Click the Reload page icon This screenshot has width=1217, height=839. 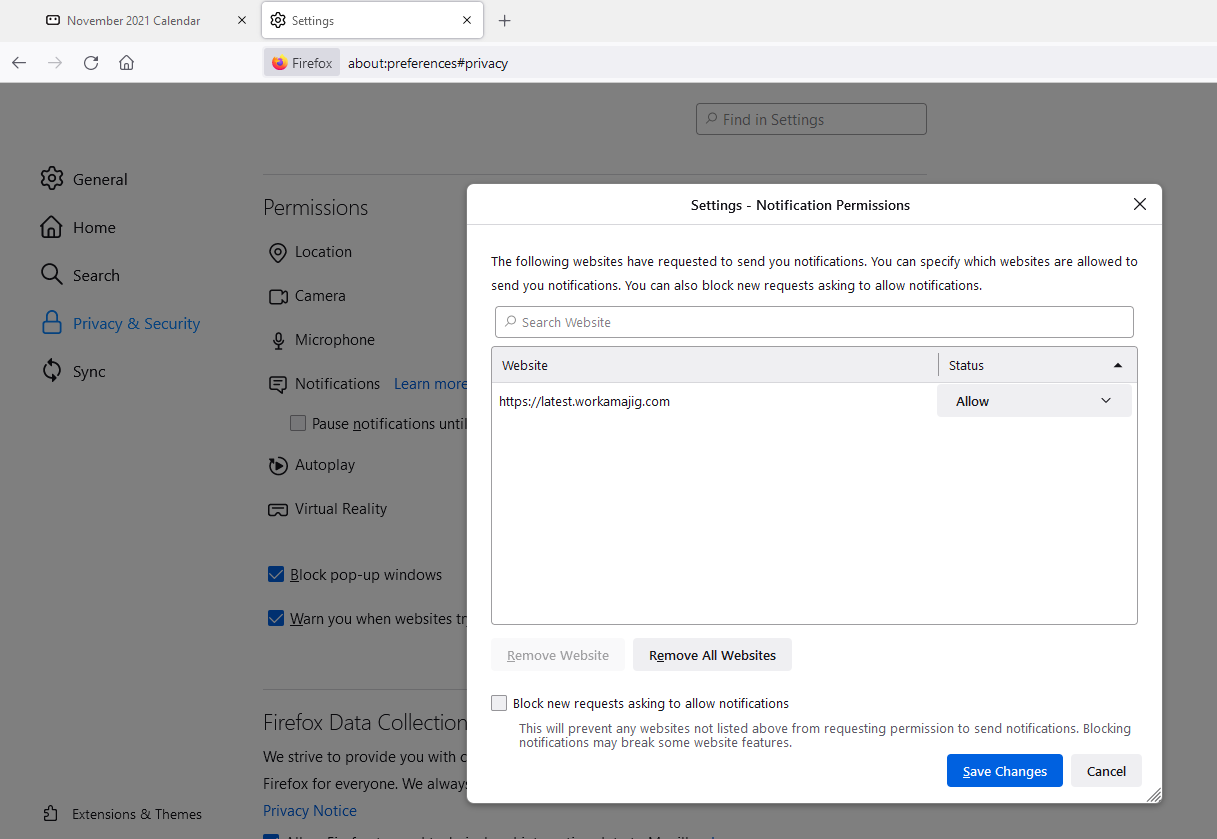pyautogui.click(x=91, y=63)
